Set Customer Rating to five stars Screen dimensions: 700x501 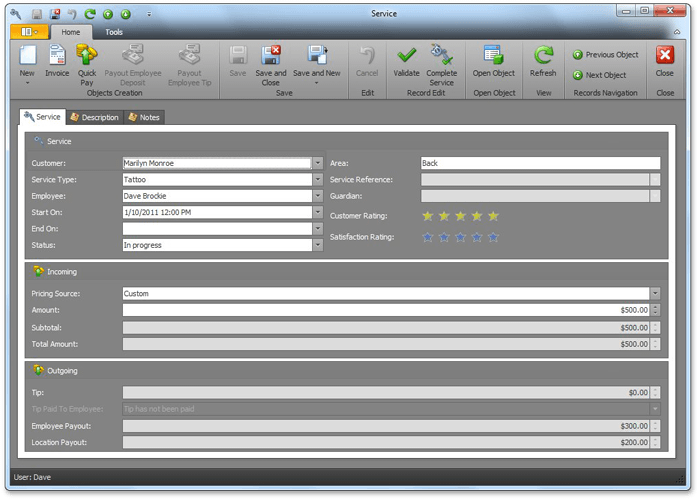(x=493, y=216)
